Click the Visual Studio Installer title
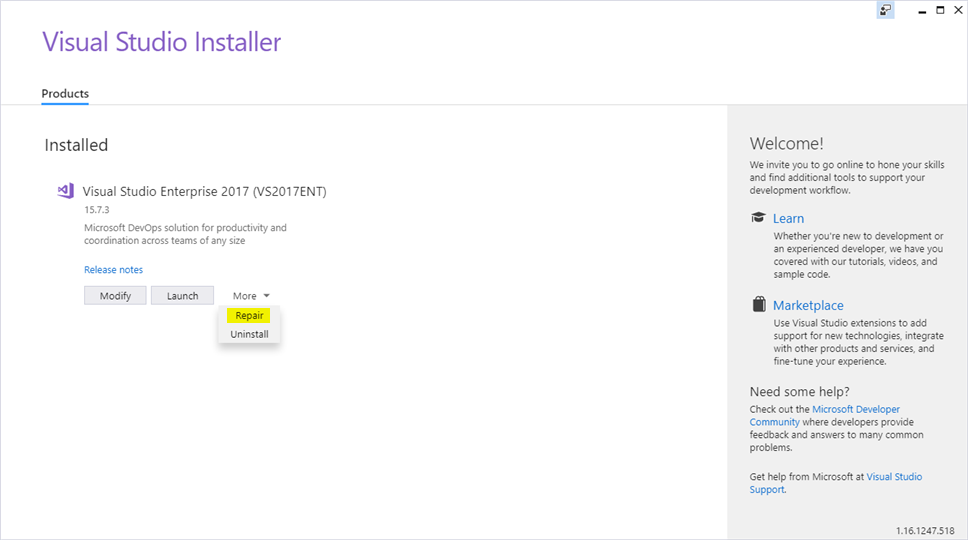The image size is (968, 540). (162, 42)
